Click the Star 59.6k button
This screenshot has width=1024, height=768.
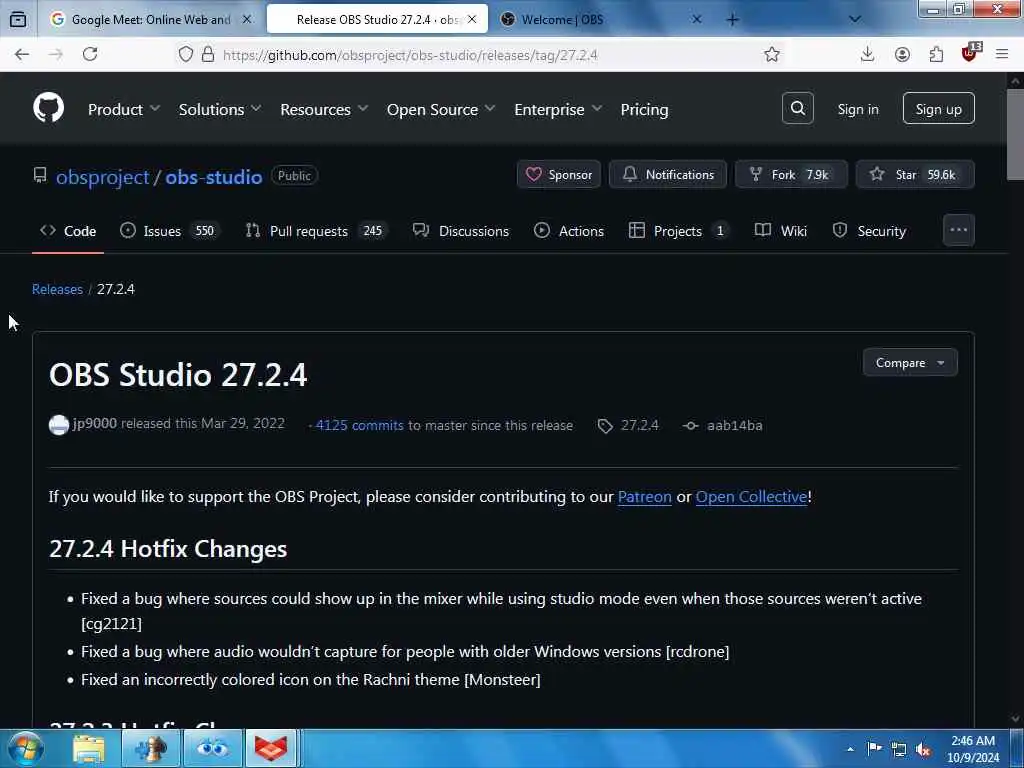(915, 174)
